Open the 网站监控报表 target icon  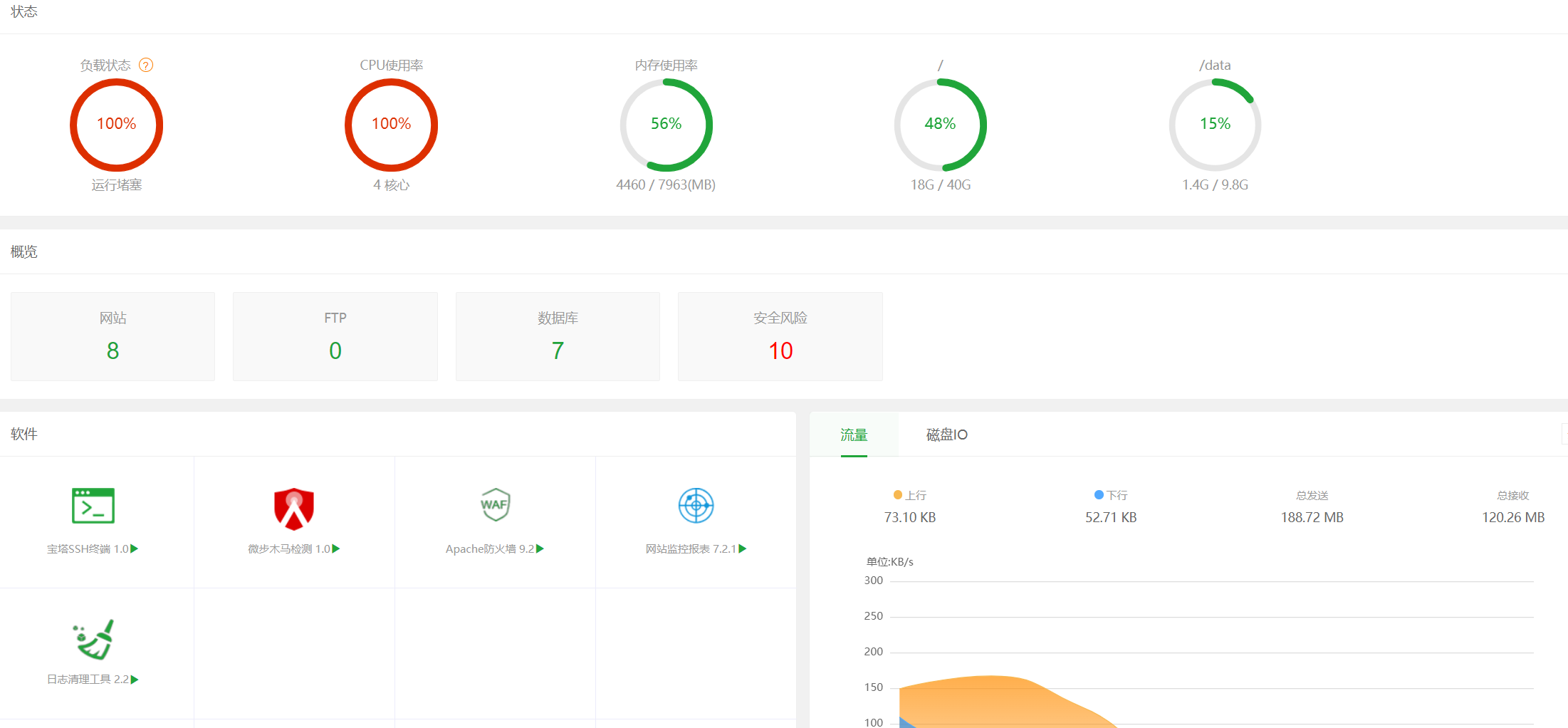click(x=696, y=506)
